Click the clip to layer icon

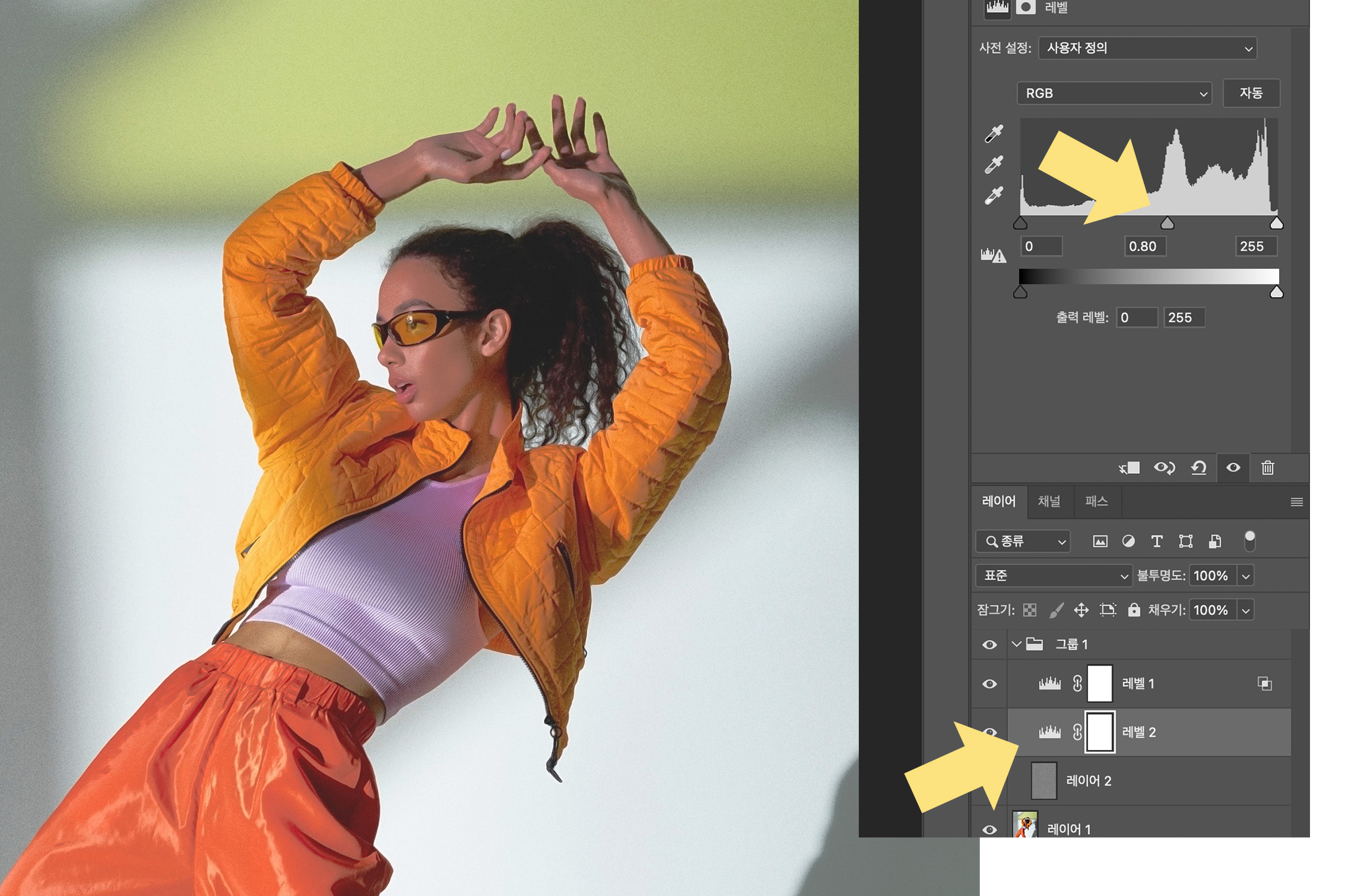(x=1130, y=468)
